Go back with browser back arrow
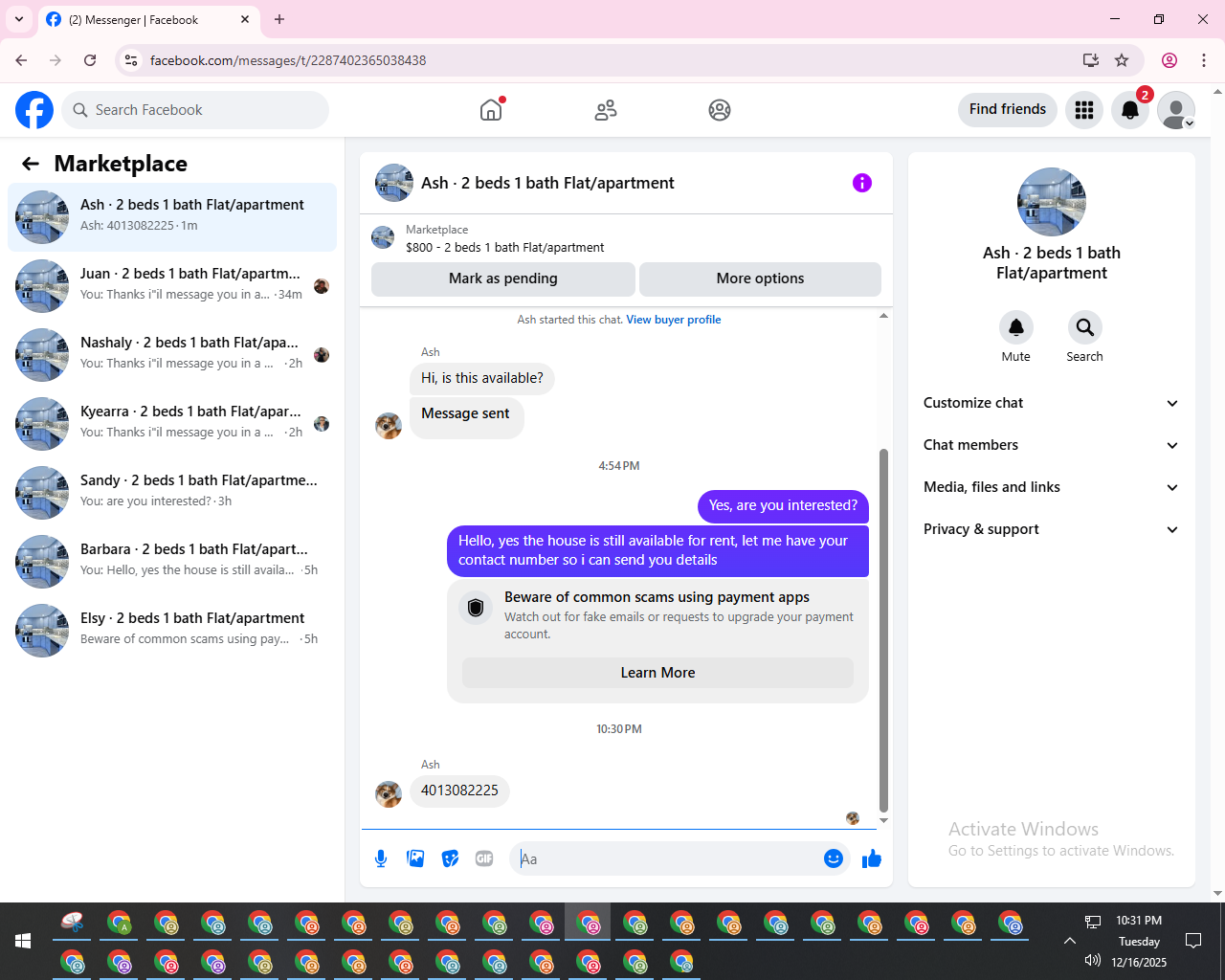The image size is (1225, 980). coord(21,60)
